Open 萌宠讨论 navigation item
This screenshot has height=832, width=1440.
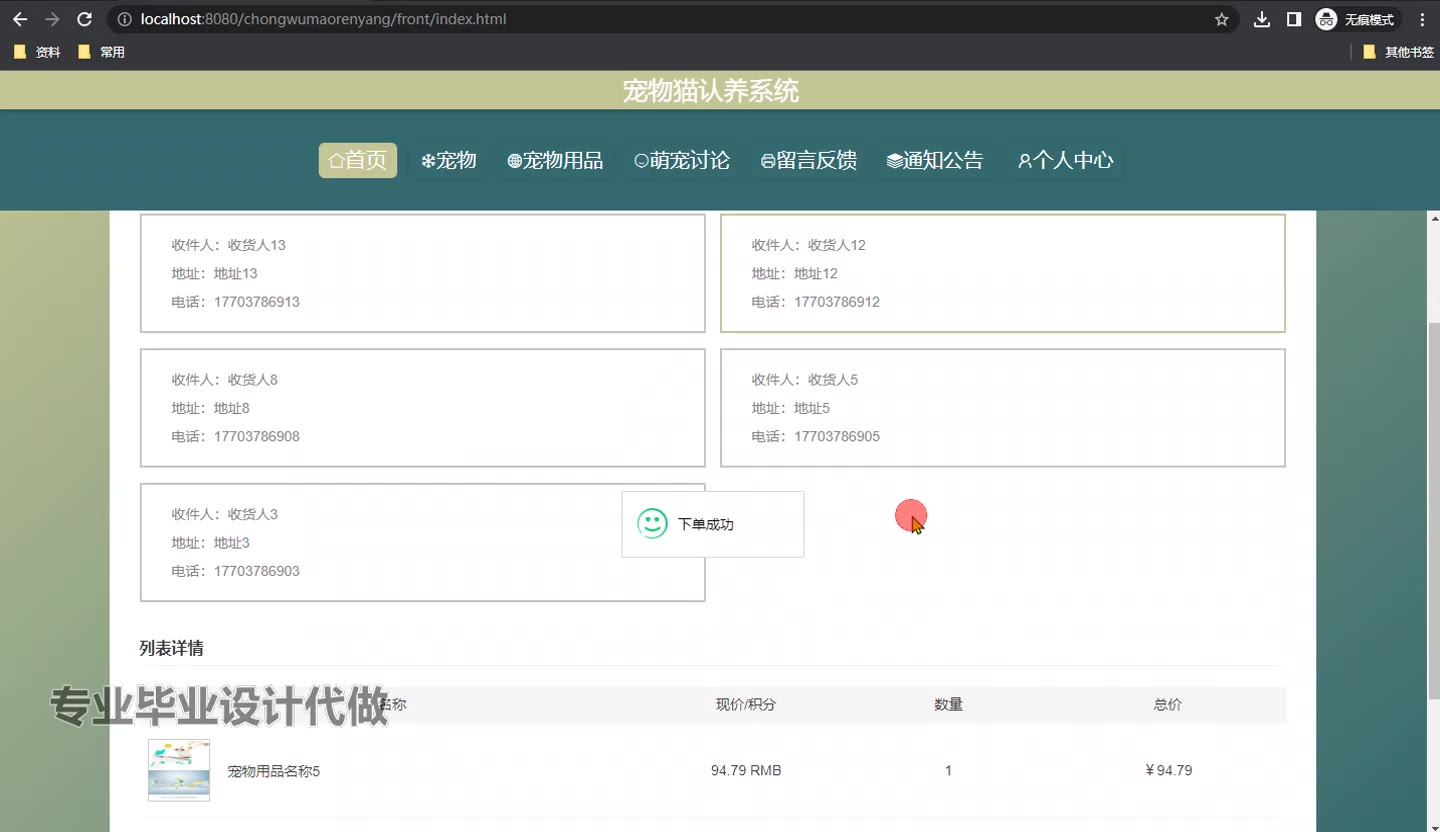[x=682, y=160]
